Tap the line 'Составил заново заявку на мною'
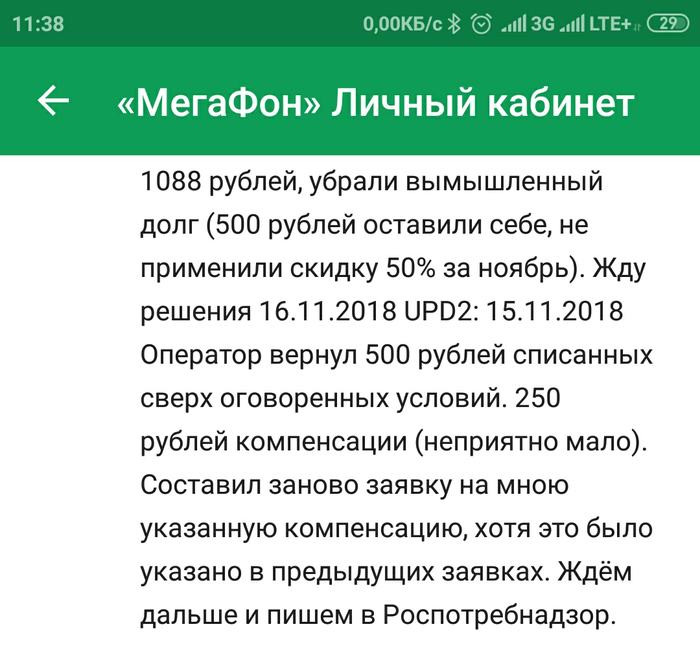700x653 pixels. (355, 485)
